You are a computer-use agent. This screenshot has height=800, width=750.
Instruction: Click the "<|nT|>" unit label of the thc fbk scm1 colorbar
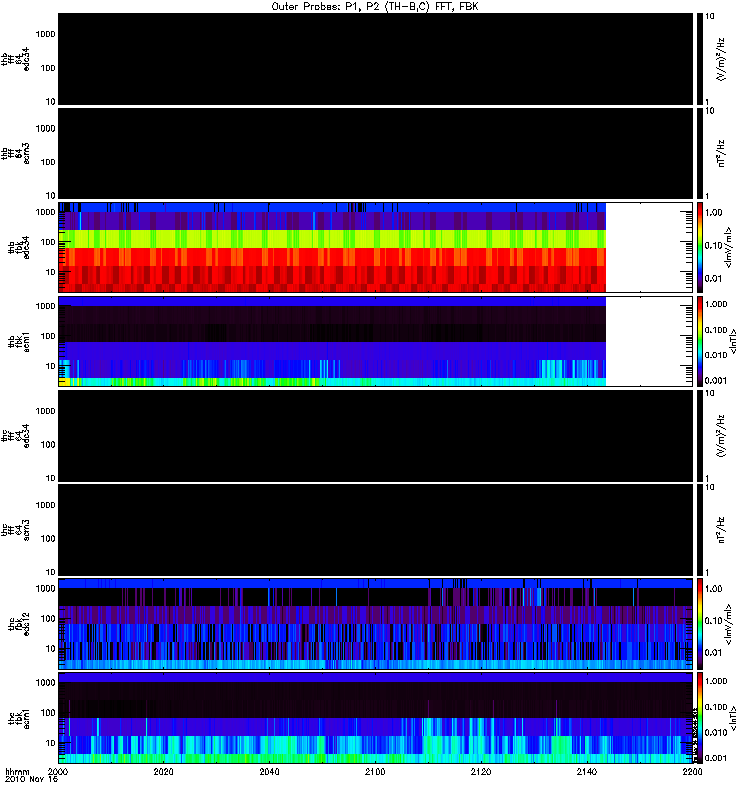coord(733,718)
